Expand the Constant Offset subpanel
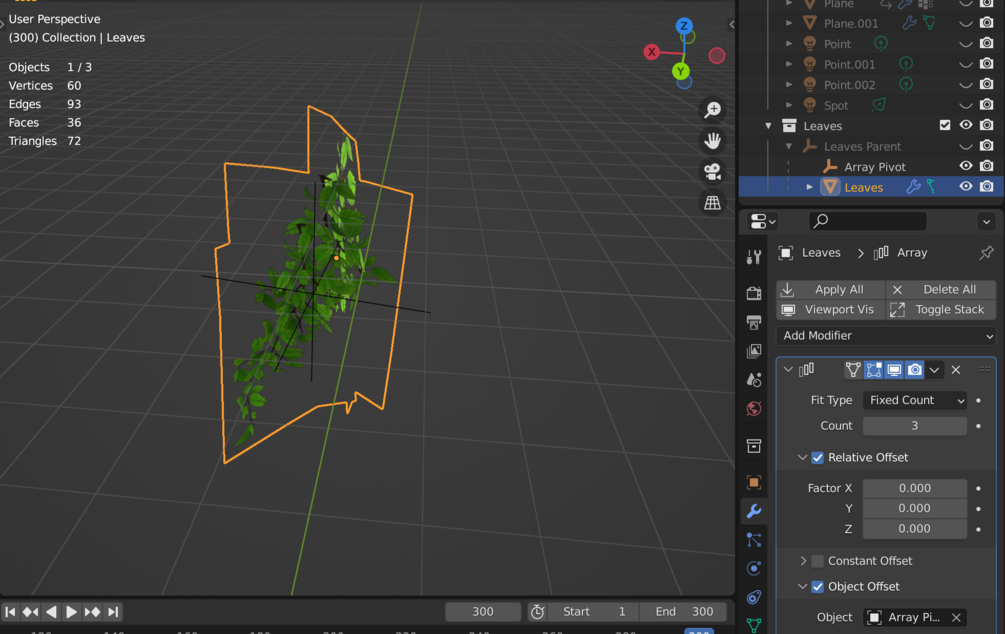The width and height of the screenshot is (1005, 634). click(802, 561)
